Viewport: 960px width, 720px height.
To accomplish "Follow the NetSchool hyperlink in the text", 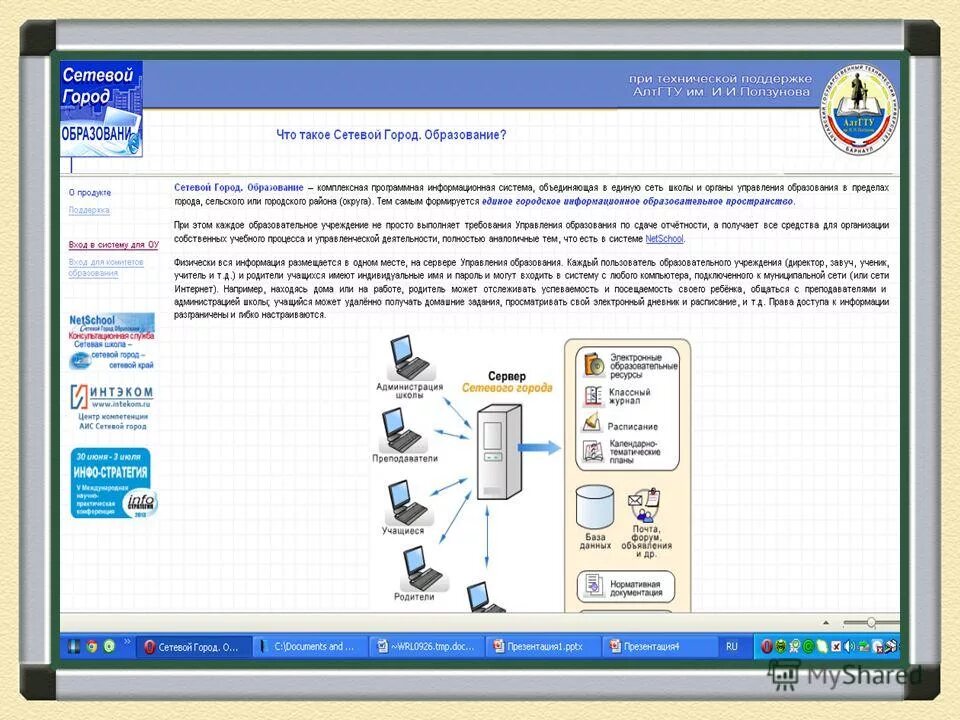I will coord(664,239).
